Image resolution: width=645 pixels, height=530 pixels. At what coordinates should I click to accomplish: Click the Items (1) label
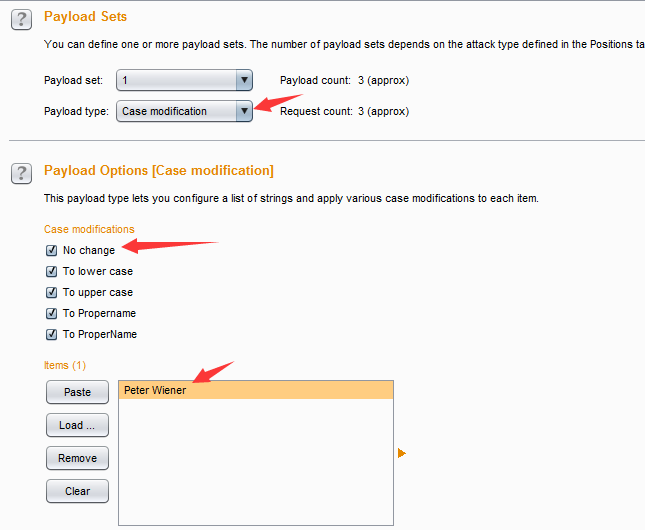click(x=65, y=365)
